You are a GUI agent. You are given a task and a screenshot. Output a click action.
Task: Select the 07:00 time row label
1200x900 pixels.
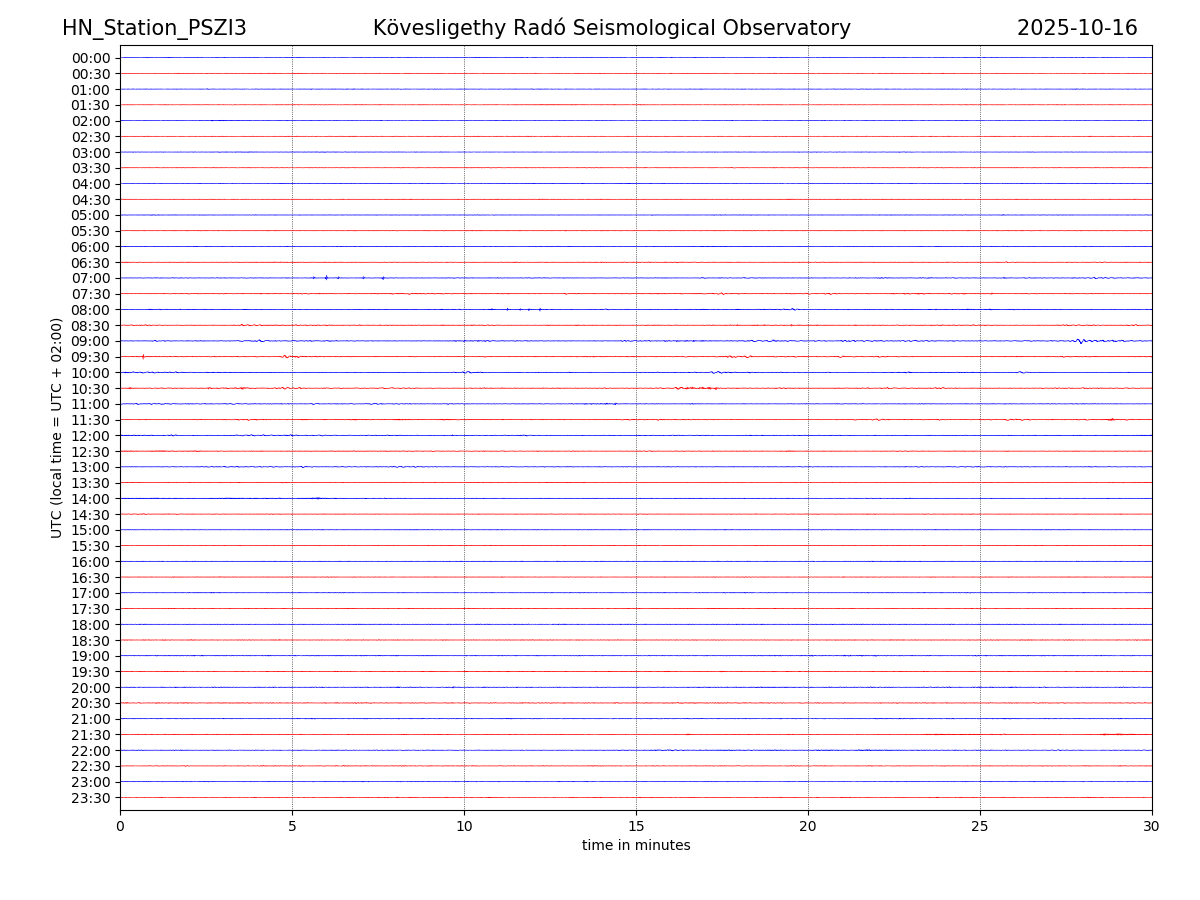point(90,278)
